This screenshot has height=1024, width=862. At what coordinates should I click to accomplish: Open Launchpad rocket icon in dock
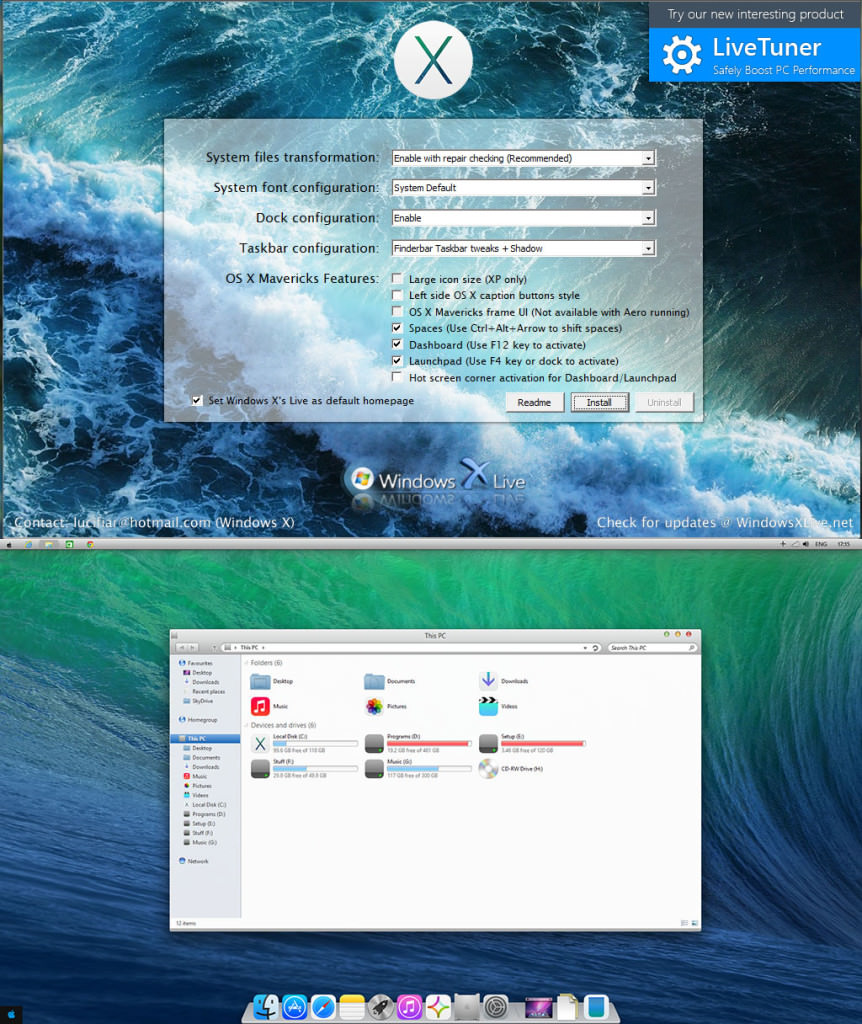pos(380,1007)
